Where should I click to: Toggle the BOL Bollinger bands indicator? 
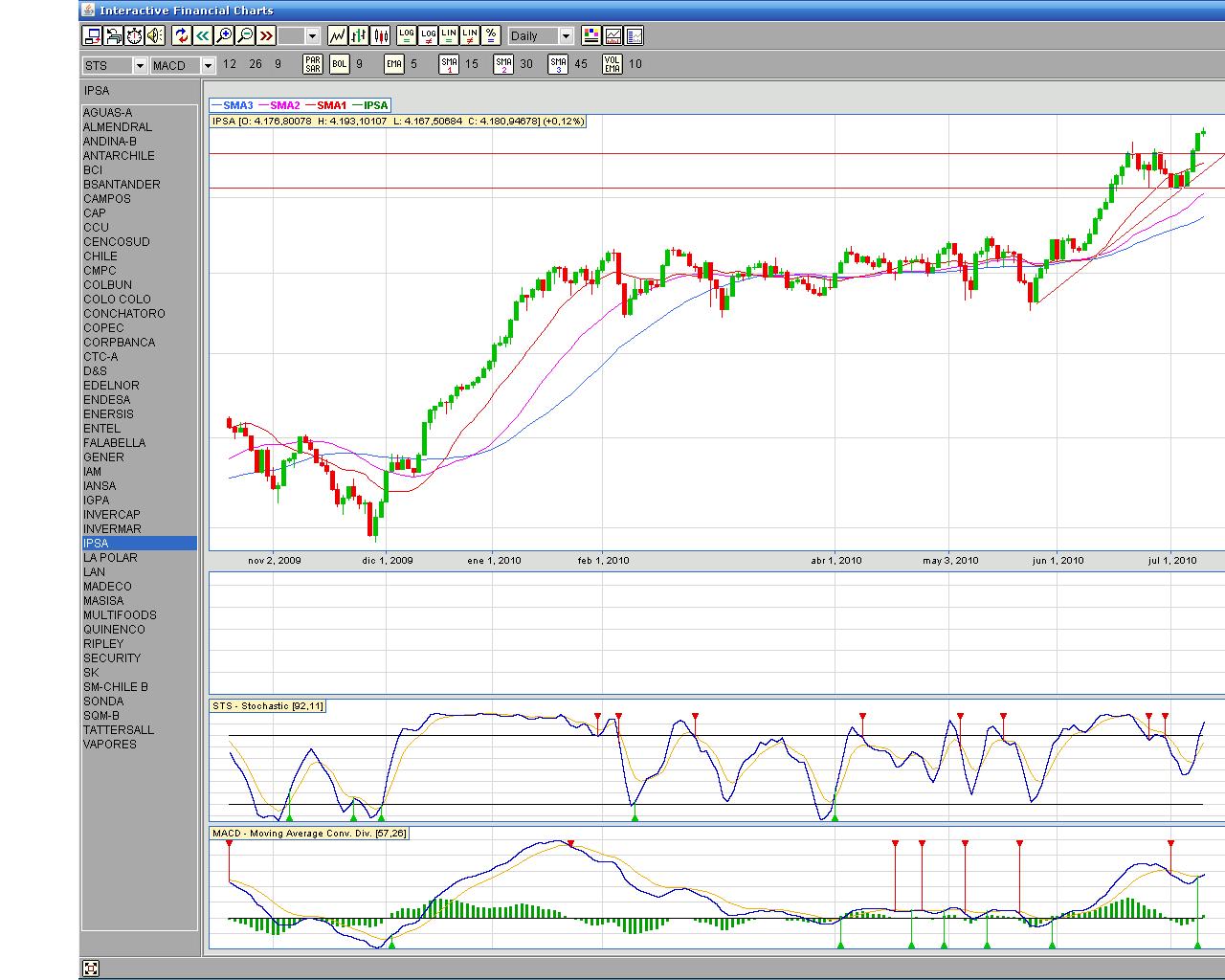pyautogui.click(x=340, y=64)
